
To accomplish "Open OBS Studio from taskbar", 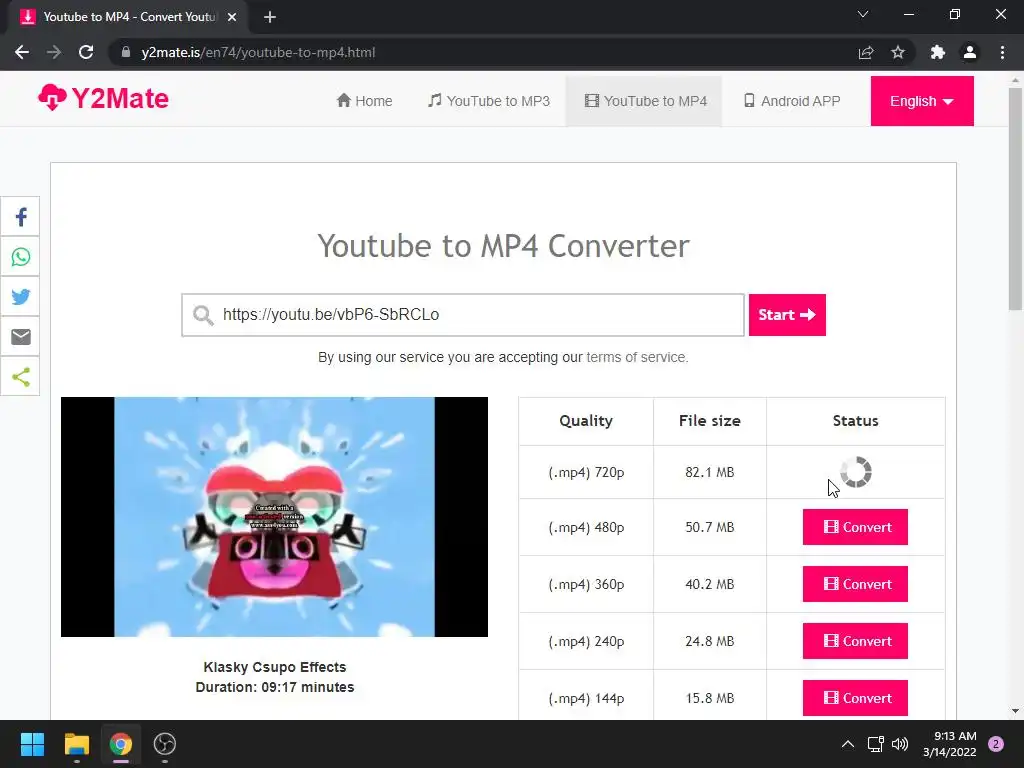I will 165,744.
